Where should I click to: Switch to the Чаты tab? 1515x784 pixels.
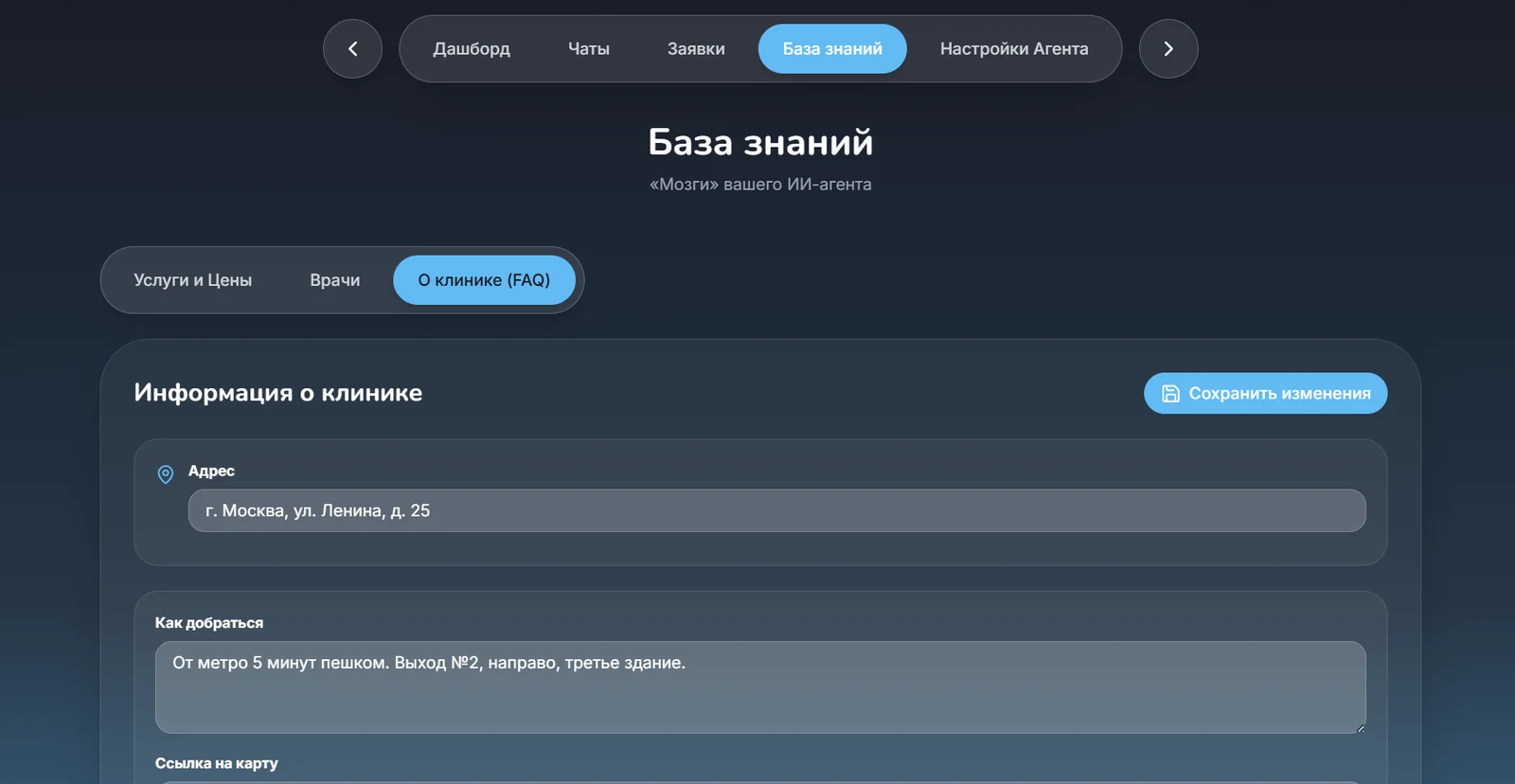point(589,48)
